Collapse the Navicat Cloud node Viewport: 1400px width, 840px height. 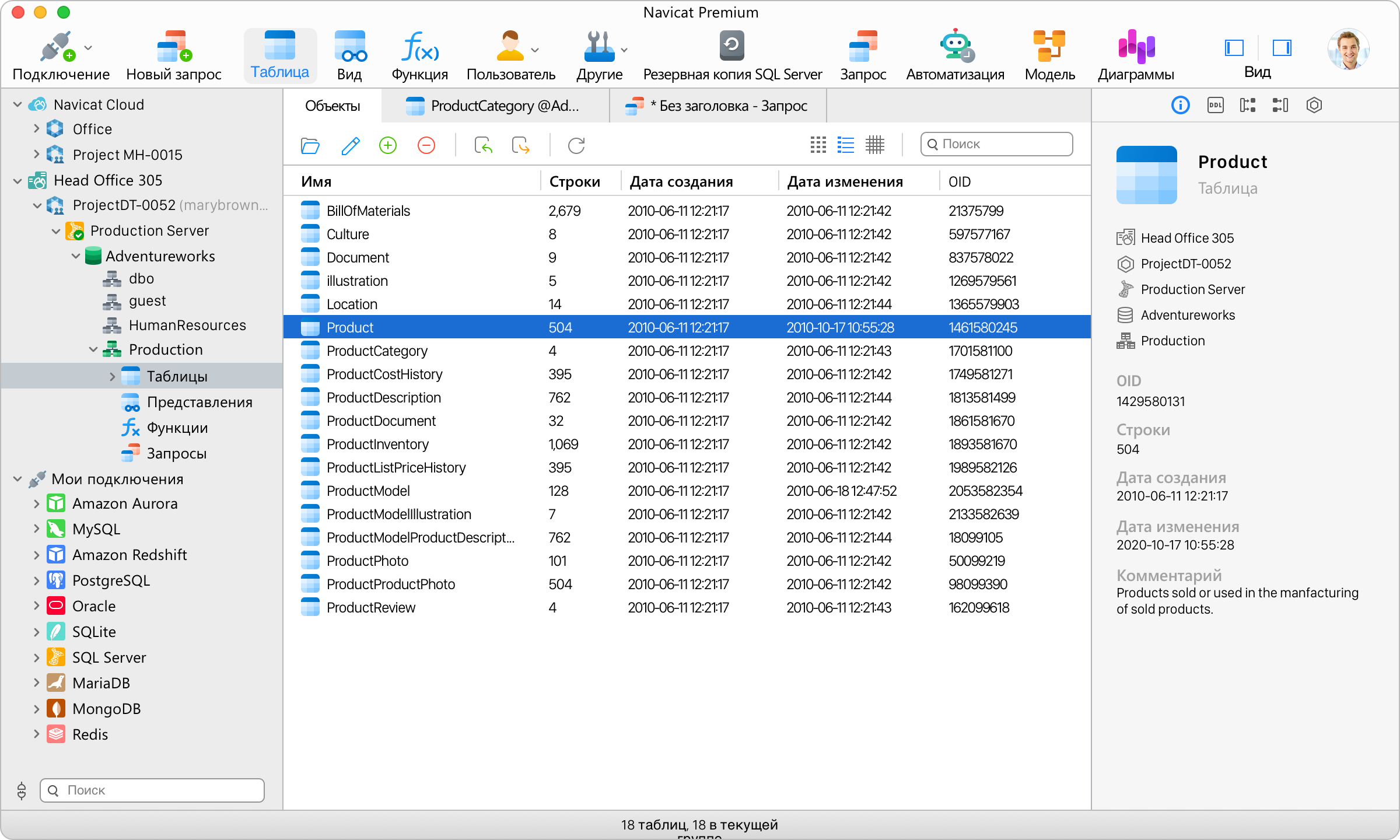pyautogui.click(x=17, y=104)
